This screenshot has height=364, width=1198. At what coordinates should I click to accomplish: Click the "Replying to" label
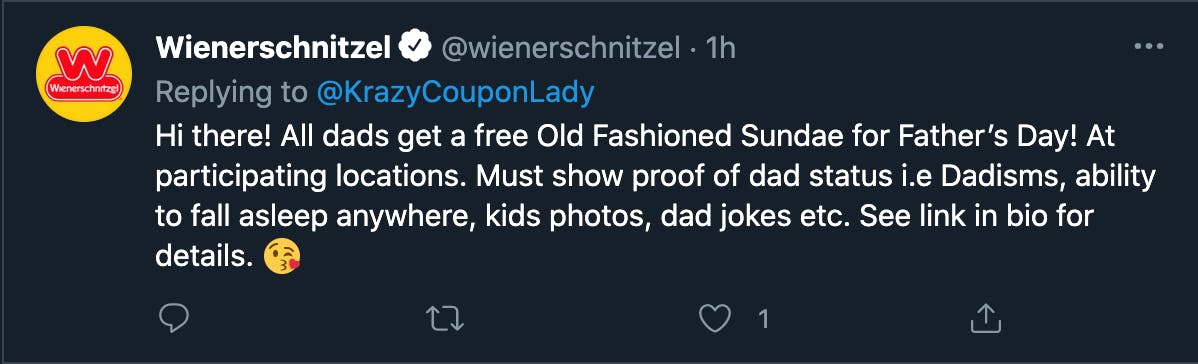point(232,93)
